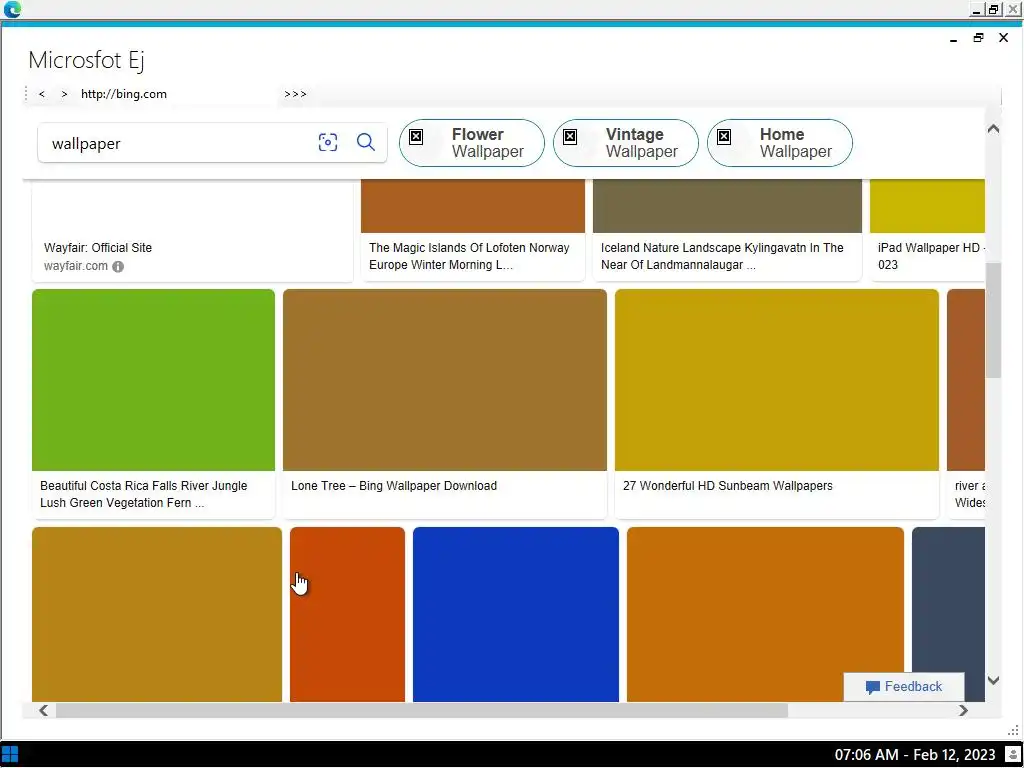This screenshot has width=1024, height=768.
Task: Click the horizontal scrollbar right arrow
Action: tap(963, 711)
